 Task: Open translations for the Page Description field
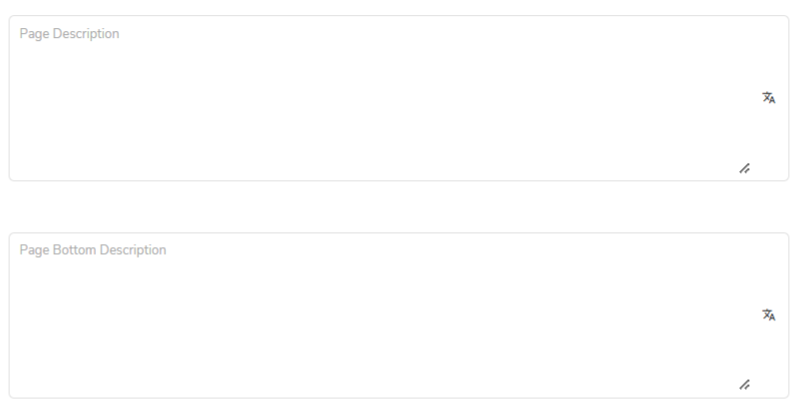[x=769, y=98]
